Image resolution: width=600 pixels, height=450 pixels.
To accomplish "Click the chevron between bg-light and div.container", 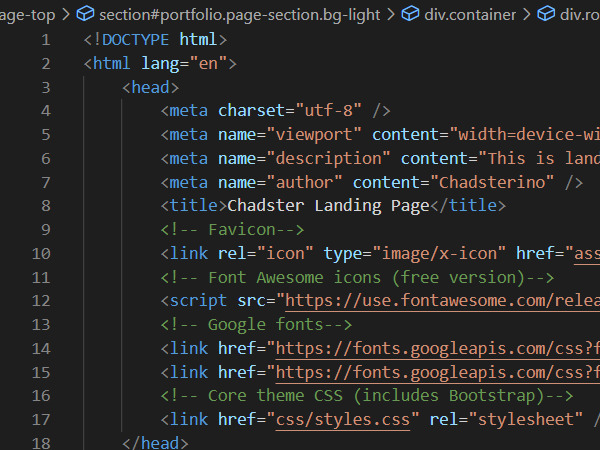I will (390, 14).
